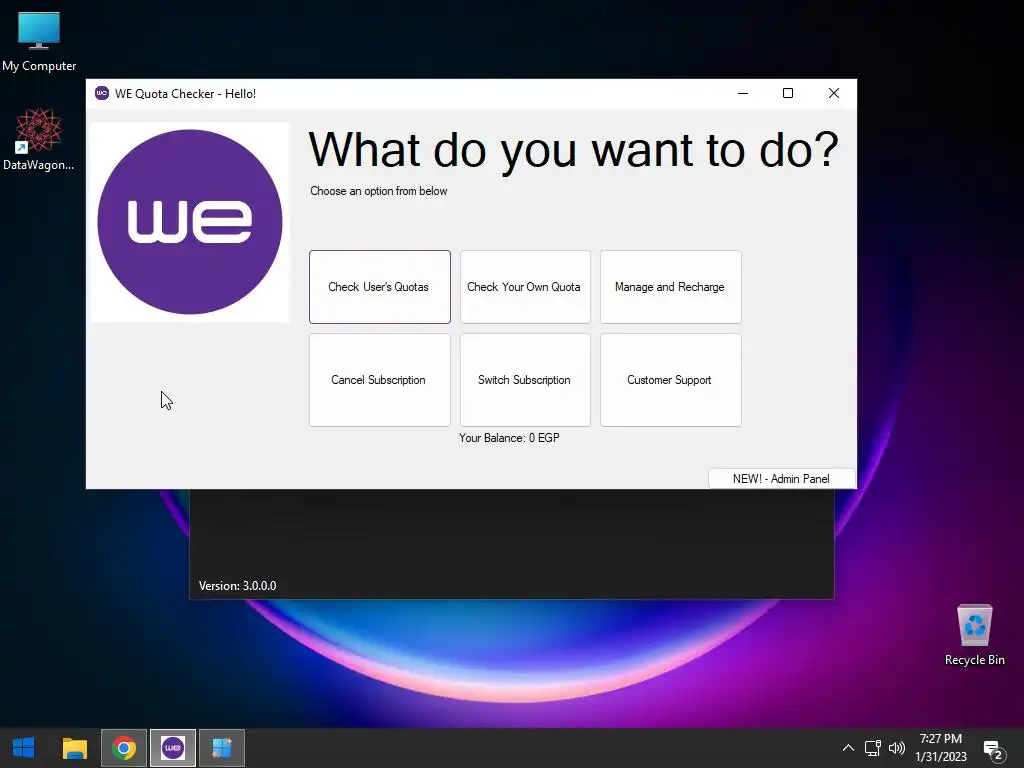Open File Explorer from taskbar
The height and width of the screenshot is (768, 1024).
[74, 748]
